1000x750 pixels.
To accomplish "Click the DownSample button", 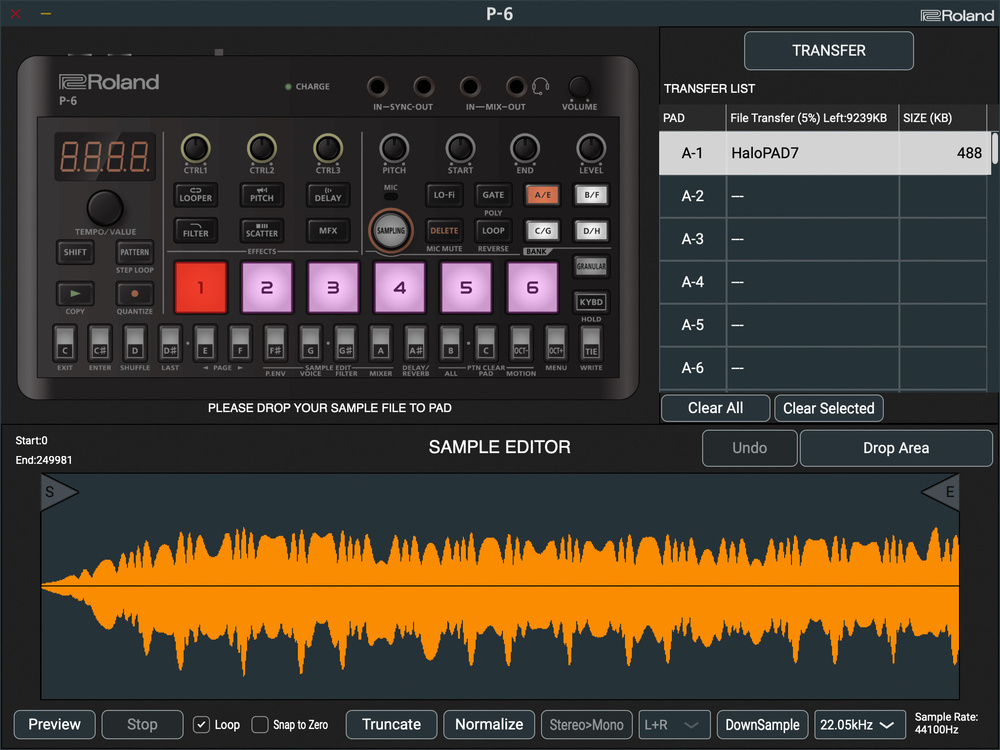I will (x=762, y=724).
